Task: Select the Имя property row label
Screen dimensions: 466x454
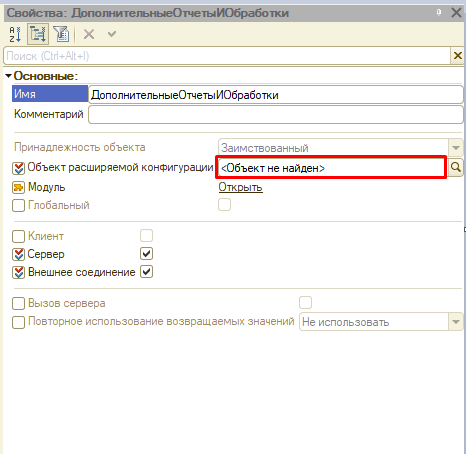Action: (x=50, y=94)
